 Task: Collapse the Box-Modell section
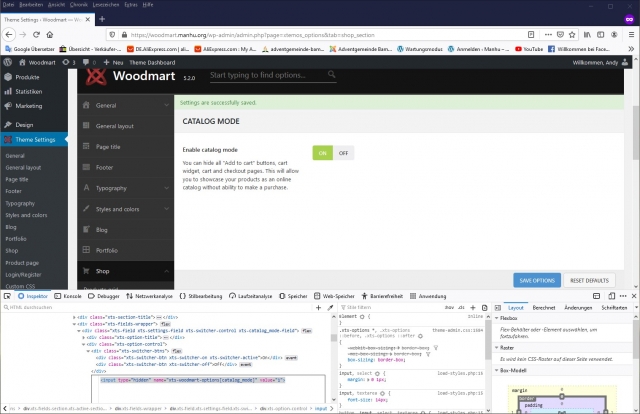pyautogui.click(x=497, y=370)
